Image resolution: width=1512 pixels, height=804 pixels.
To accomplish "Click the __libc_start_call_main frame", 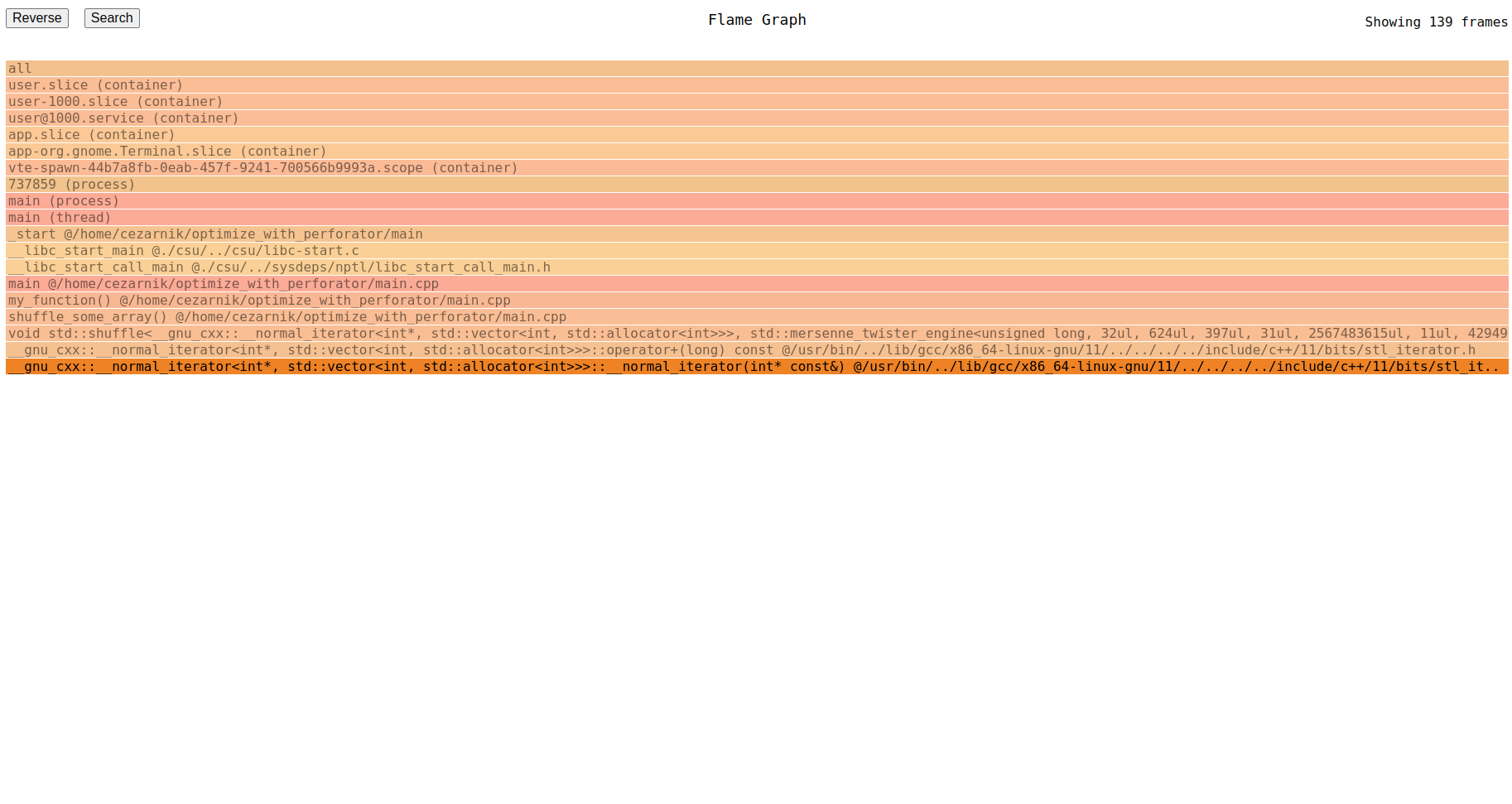I will [x=756, y=267].
